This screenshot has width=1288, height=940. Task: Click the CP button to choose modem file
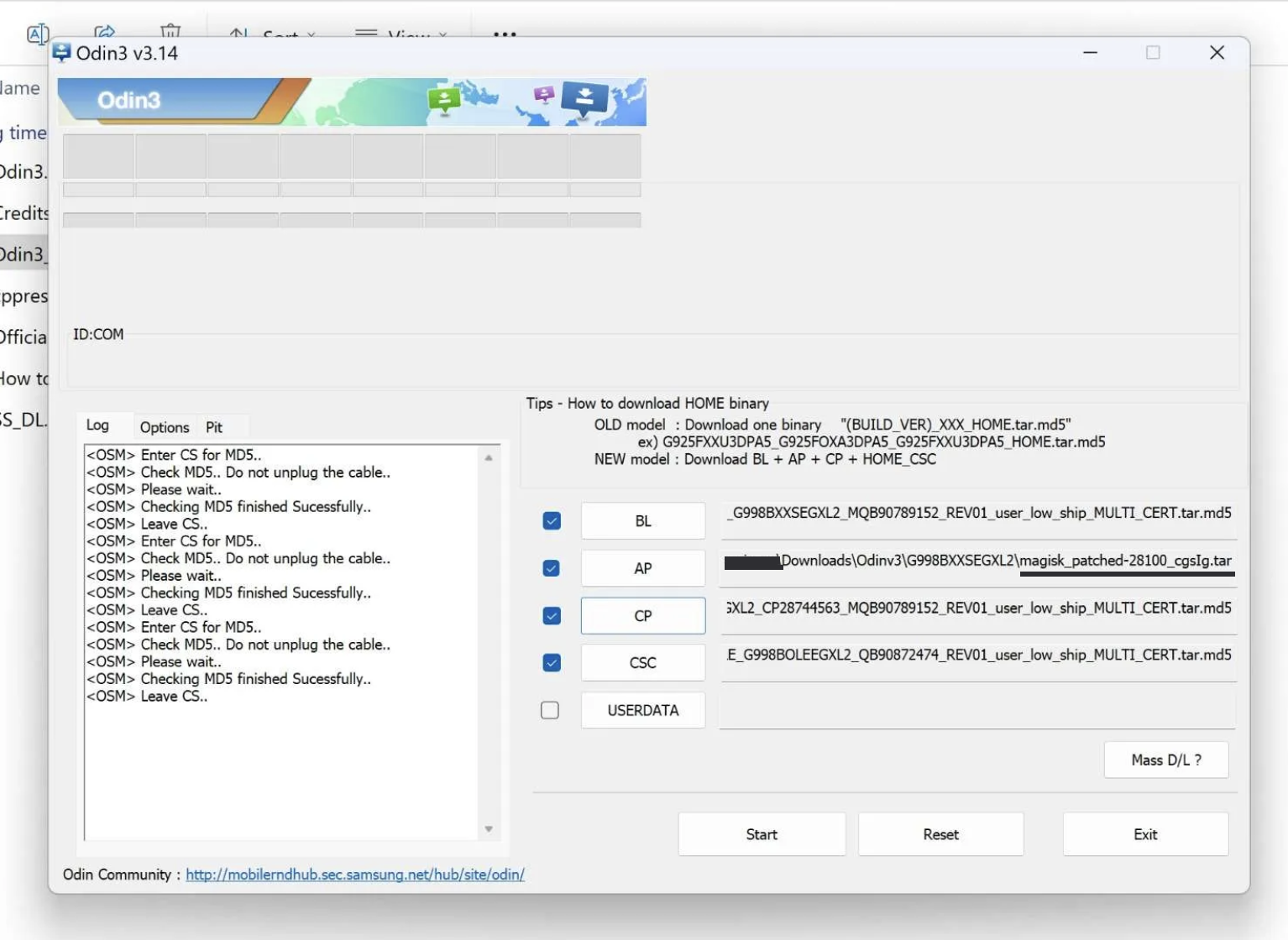tap(643, 616)
